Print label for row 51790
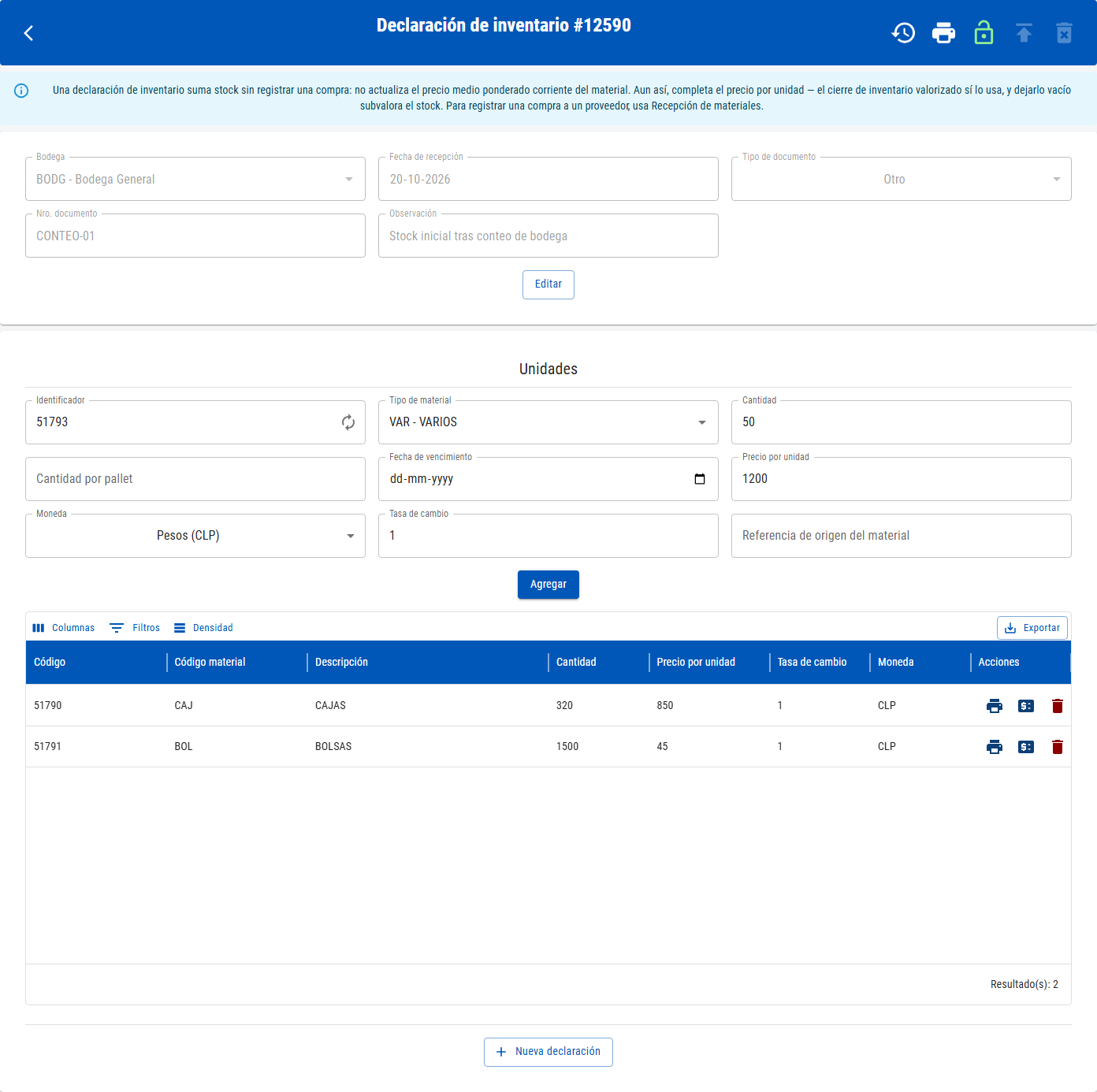The width and height of the screenshot is (1097, 1092). point(995,706)
